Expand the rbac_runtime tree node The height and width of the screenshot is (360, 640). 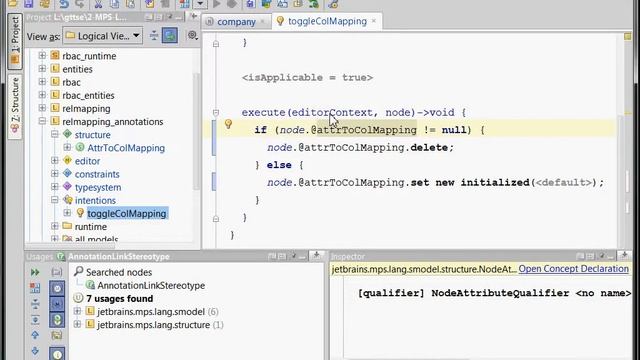tap(42, 56)
